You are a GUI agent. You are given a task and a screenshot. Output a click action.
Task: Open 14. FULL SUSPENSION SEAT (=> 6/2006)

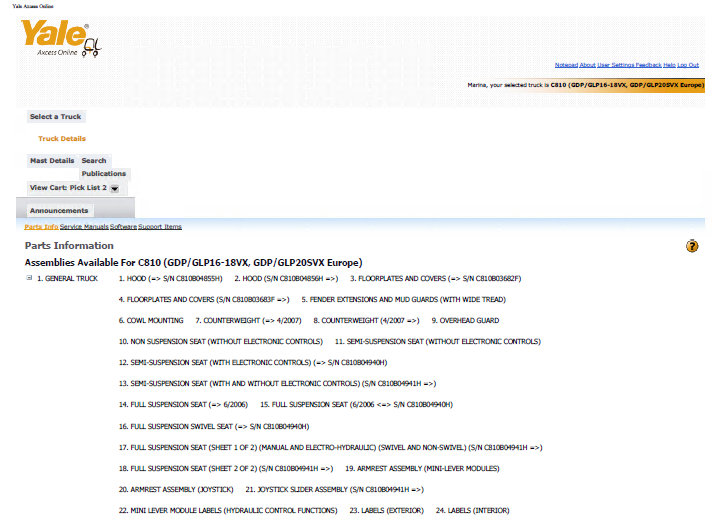[x=183, y=405]
